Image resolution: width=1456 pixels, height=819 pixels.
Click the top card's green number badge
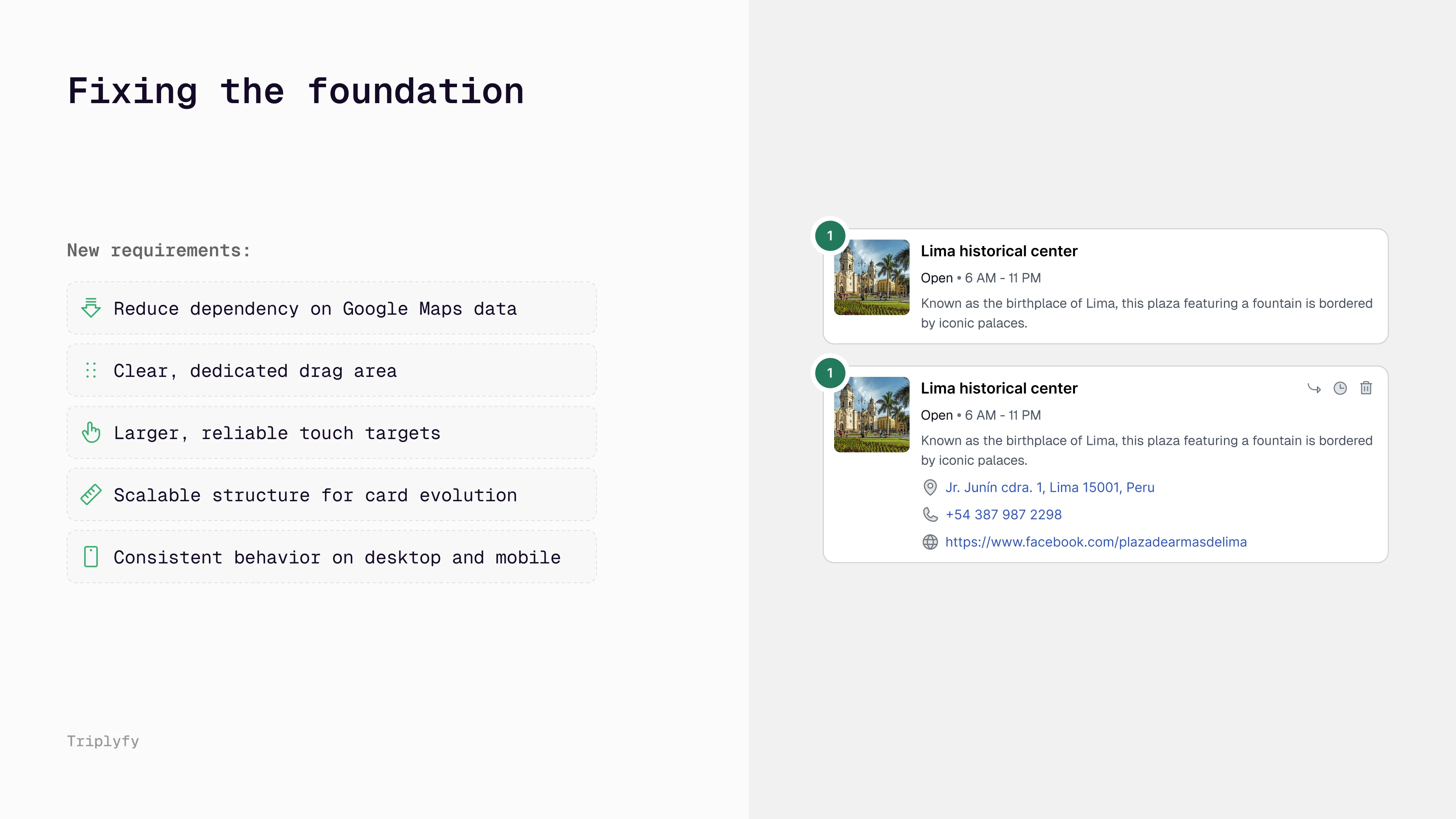830,236
